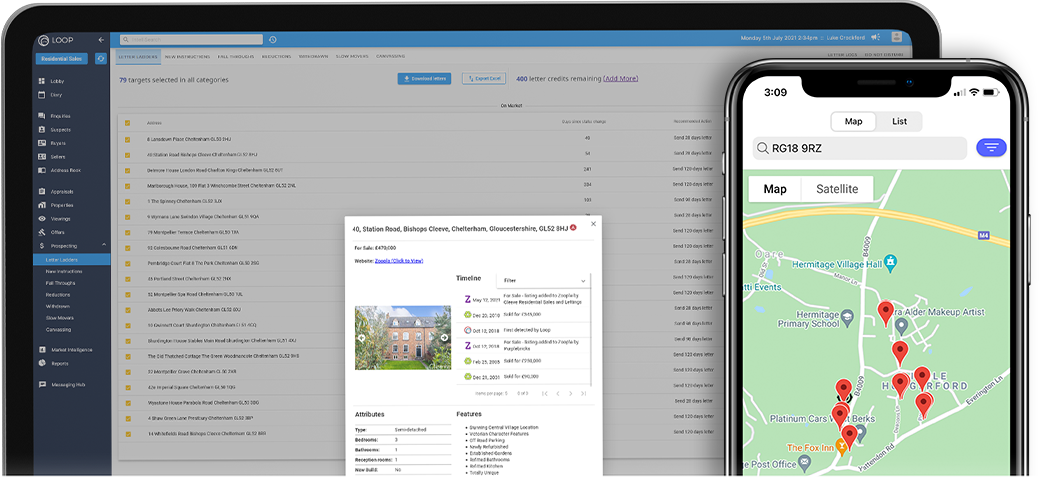Screen dimensions: 1039x477
Task: Show next property photo with right arrow
Action: click(444, 338)
